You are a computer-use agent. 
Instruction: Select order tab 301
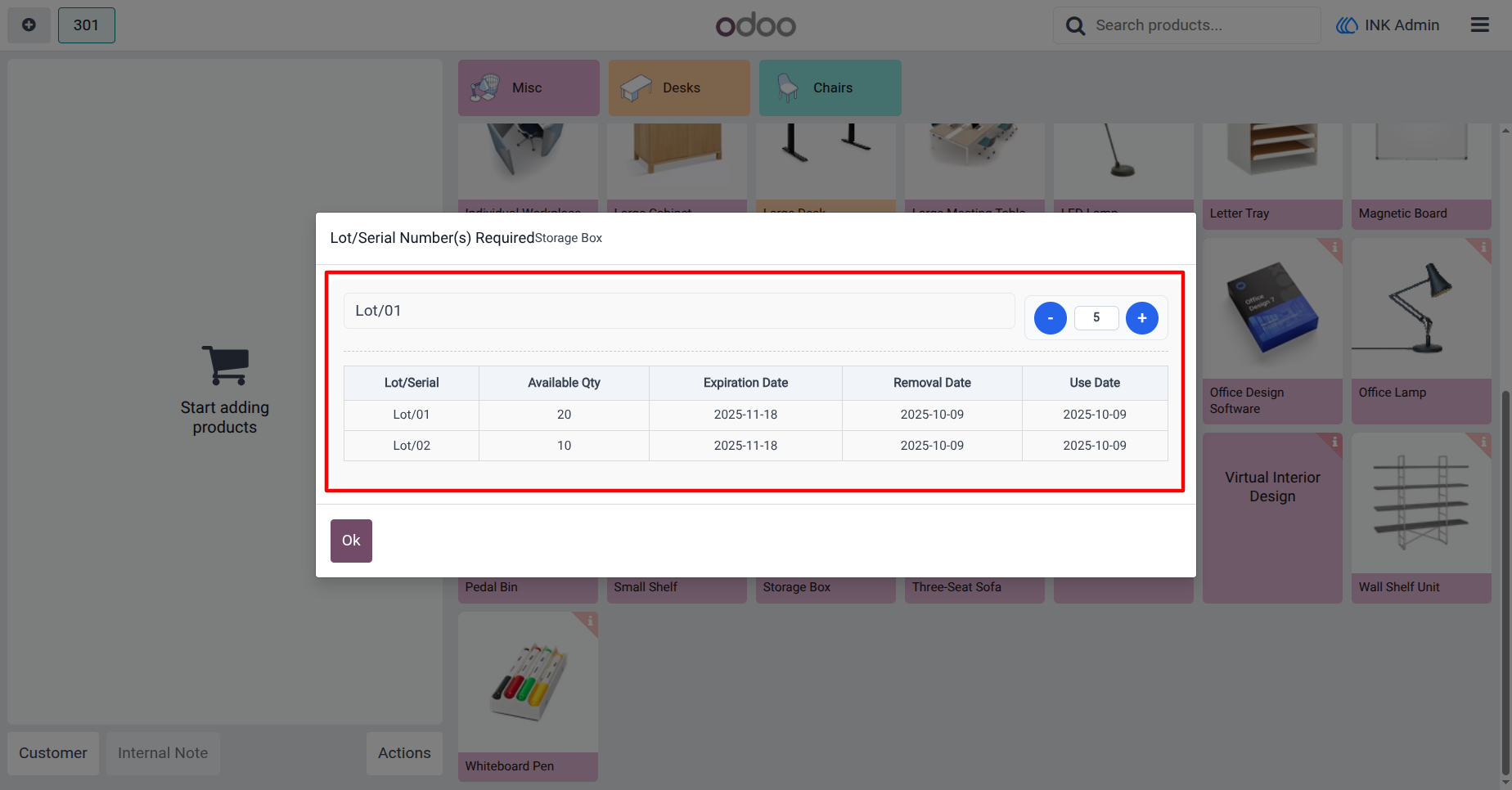click(86, 25)
